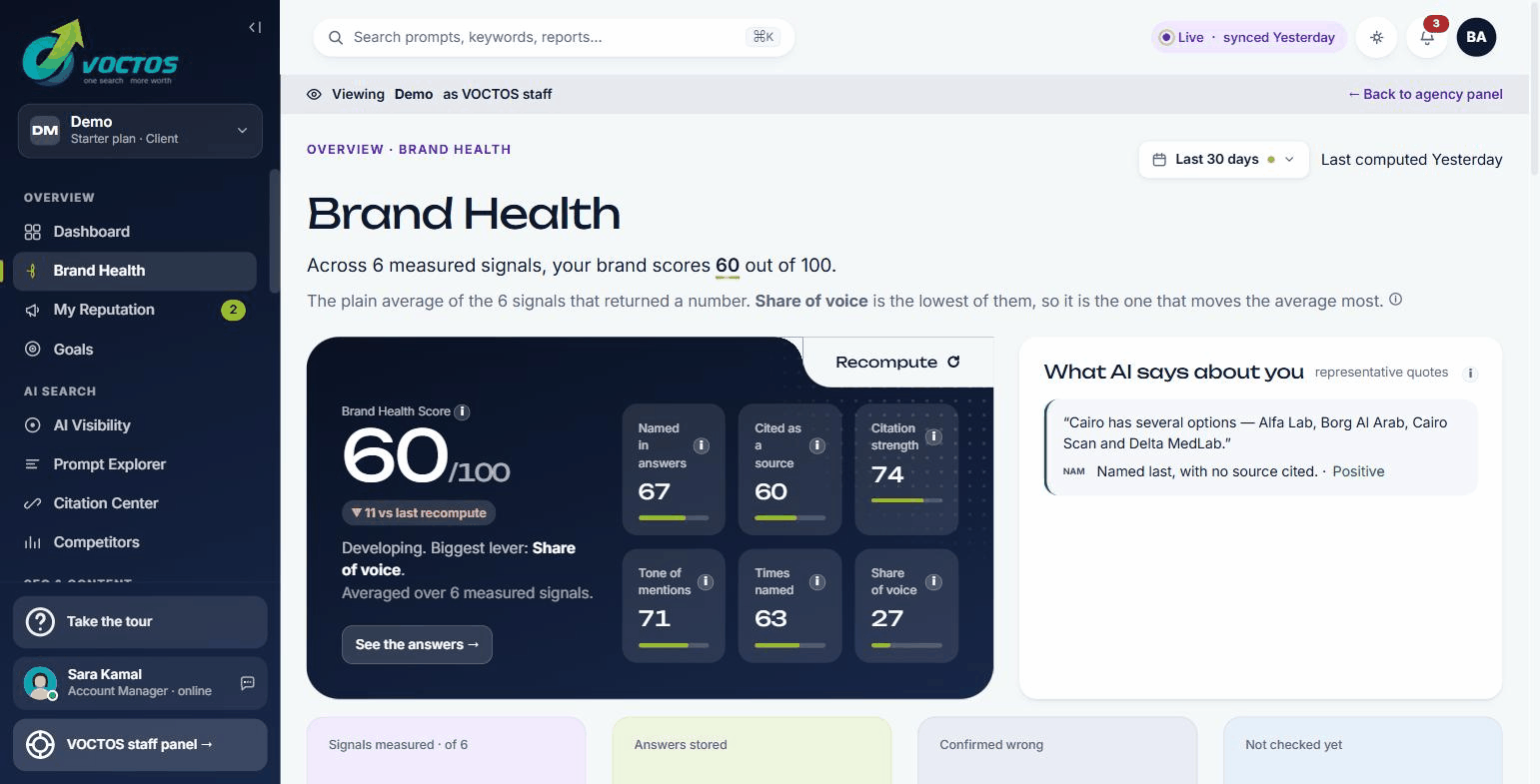This screenshot has height=784, width=1540.
Task: Select Brand Health in the sidebar
Action: point(134,271)
